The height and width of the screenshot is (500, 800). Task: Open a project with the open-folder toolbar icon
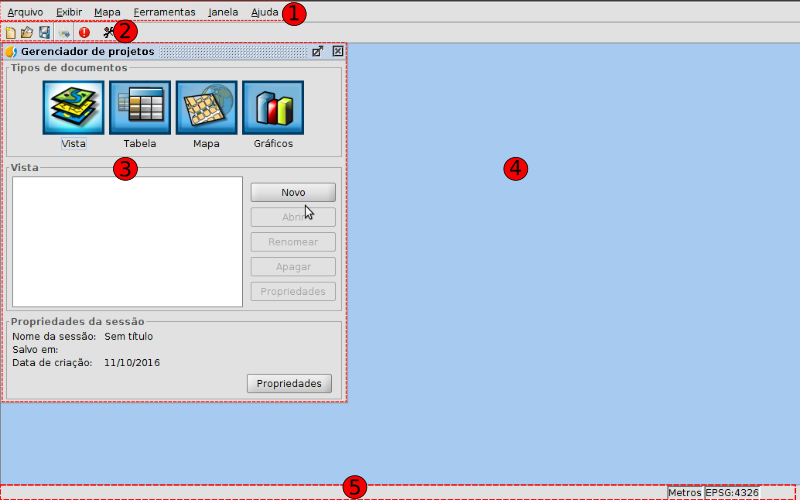point(27,32)
